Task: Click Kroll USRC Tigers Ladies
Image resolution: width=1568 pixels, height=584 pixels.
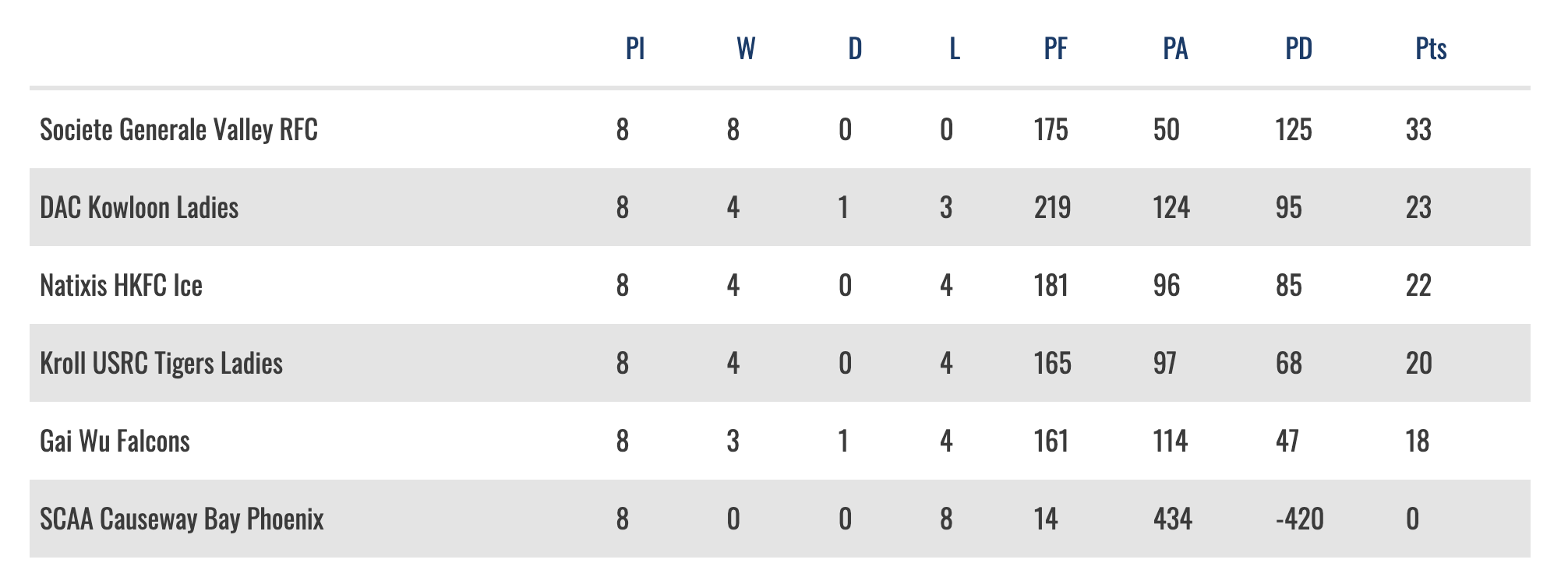Action: point(161,364)
